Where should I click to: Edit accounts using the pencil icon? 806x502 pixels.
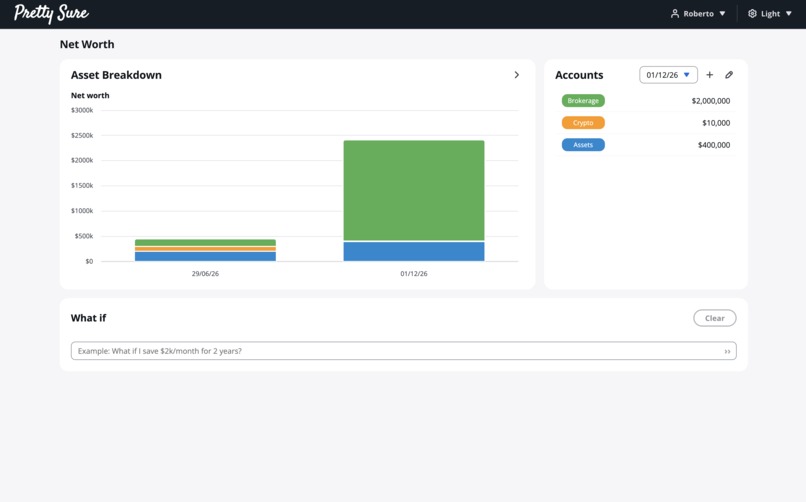click(x=729, y=75)
